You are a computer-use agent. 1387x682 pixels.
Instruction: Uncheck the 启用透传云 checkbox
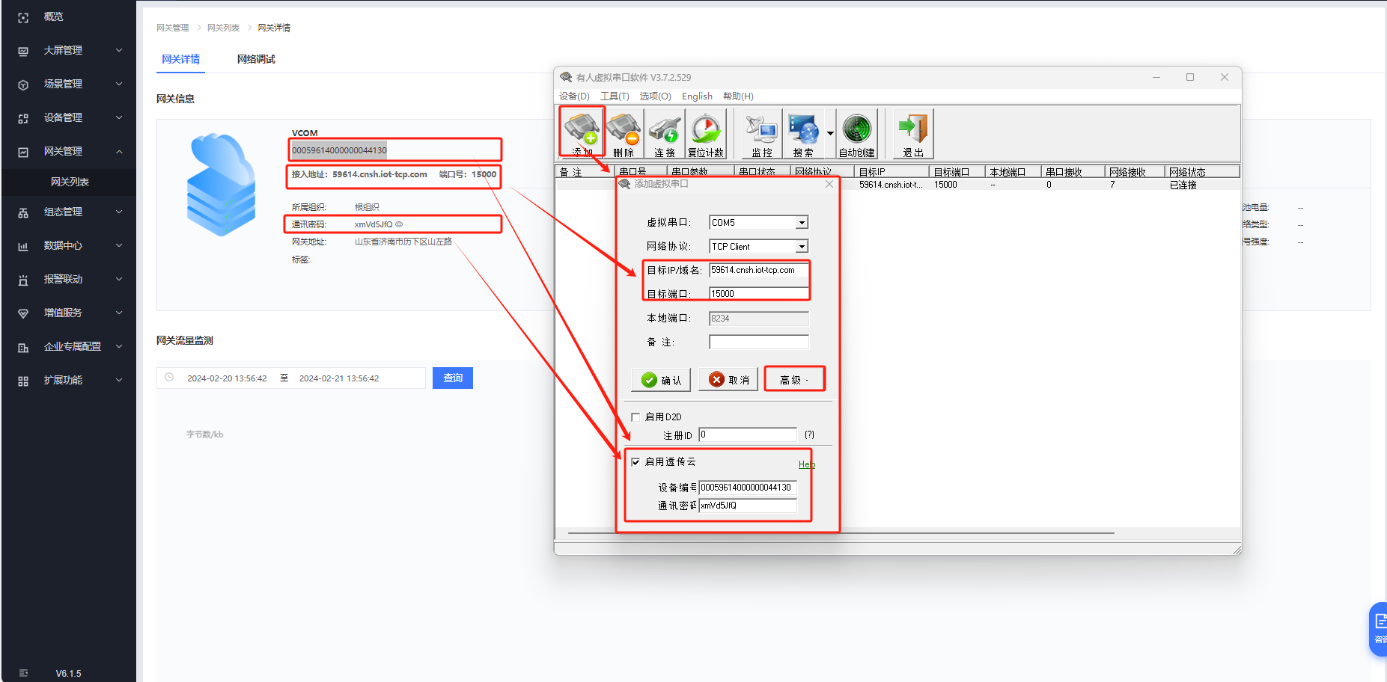[635, 462]
